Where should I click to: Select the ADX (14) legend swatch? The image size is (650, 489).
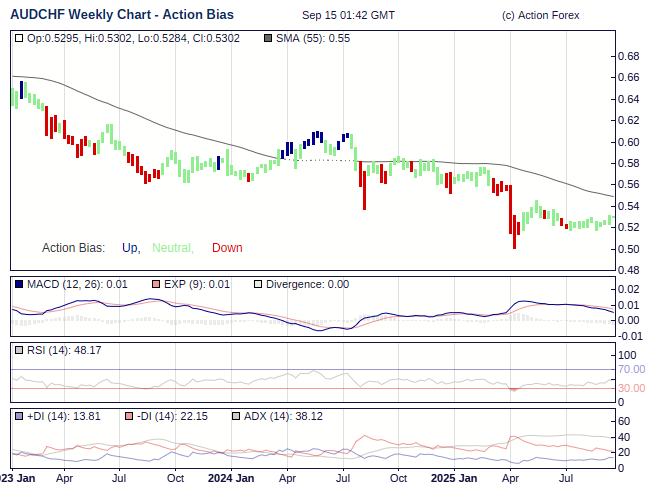click(236, 416)
